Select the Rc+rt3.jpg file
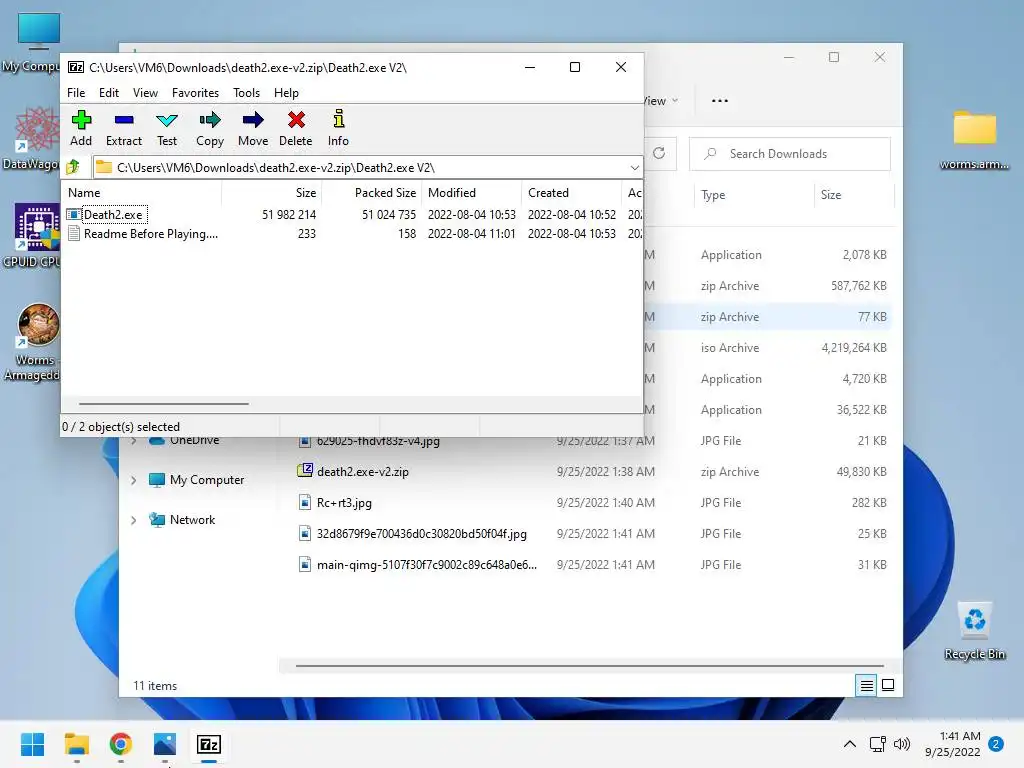 [x=344, y=503]
